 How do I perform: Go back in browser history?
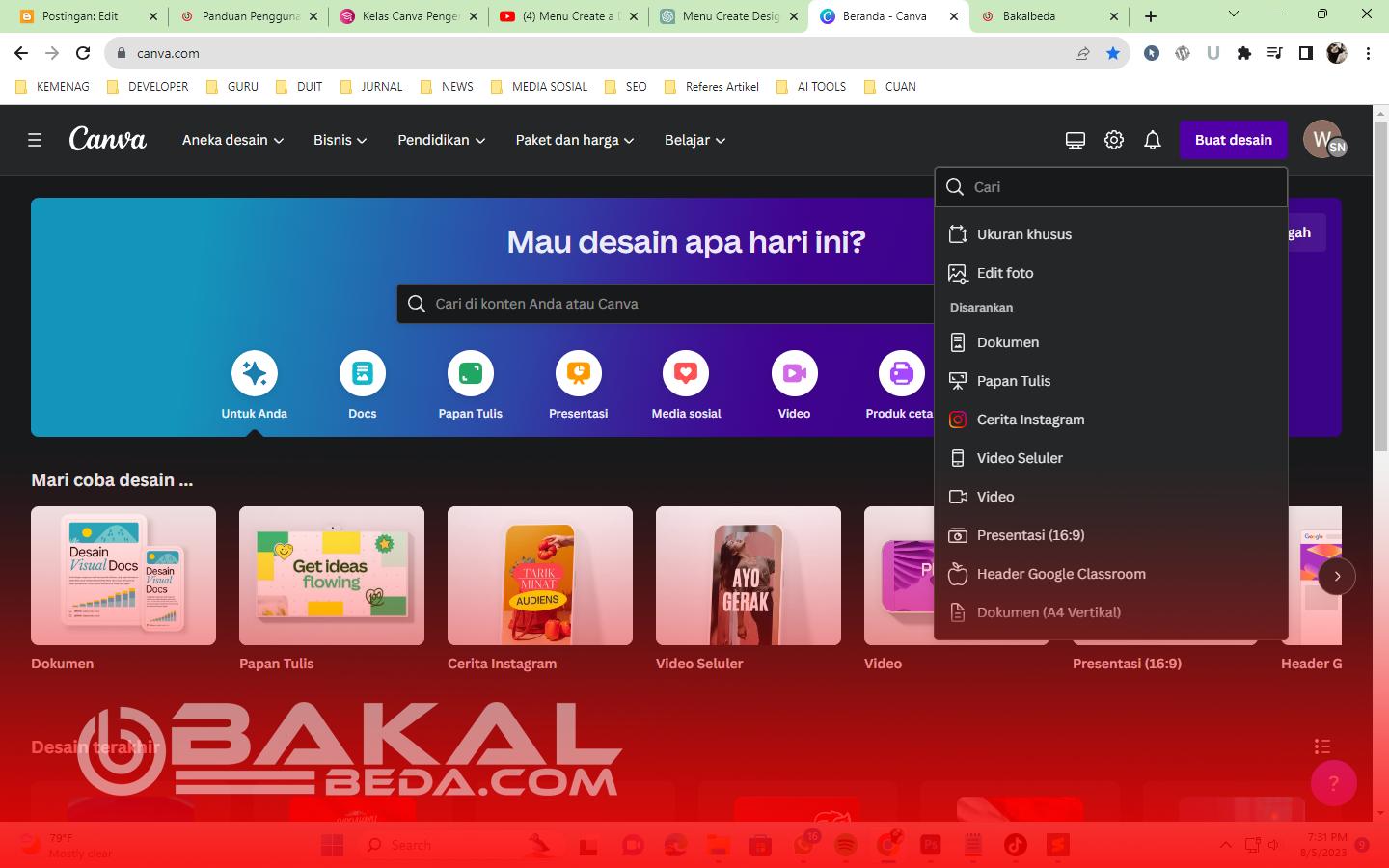(x=21, y=53)
